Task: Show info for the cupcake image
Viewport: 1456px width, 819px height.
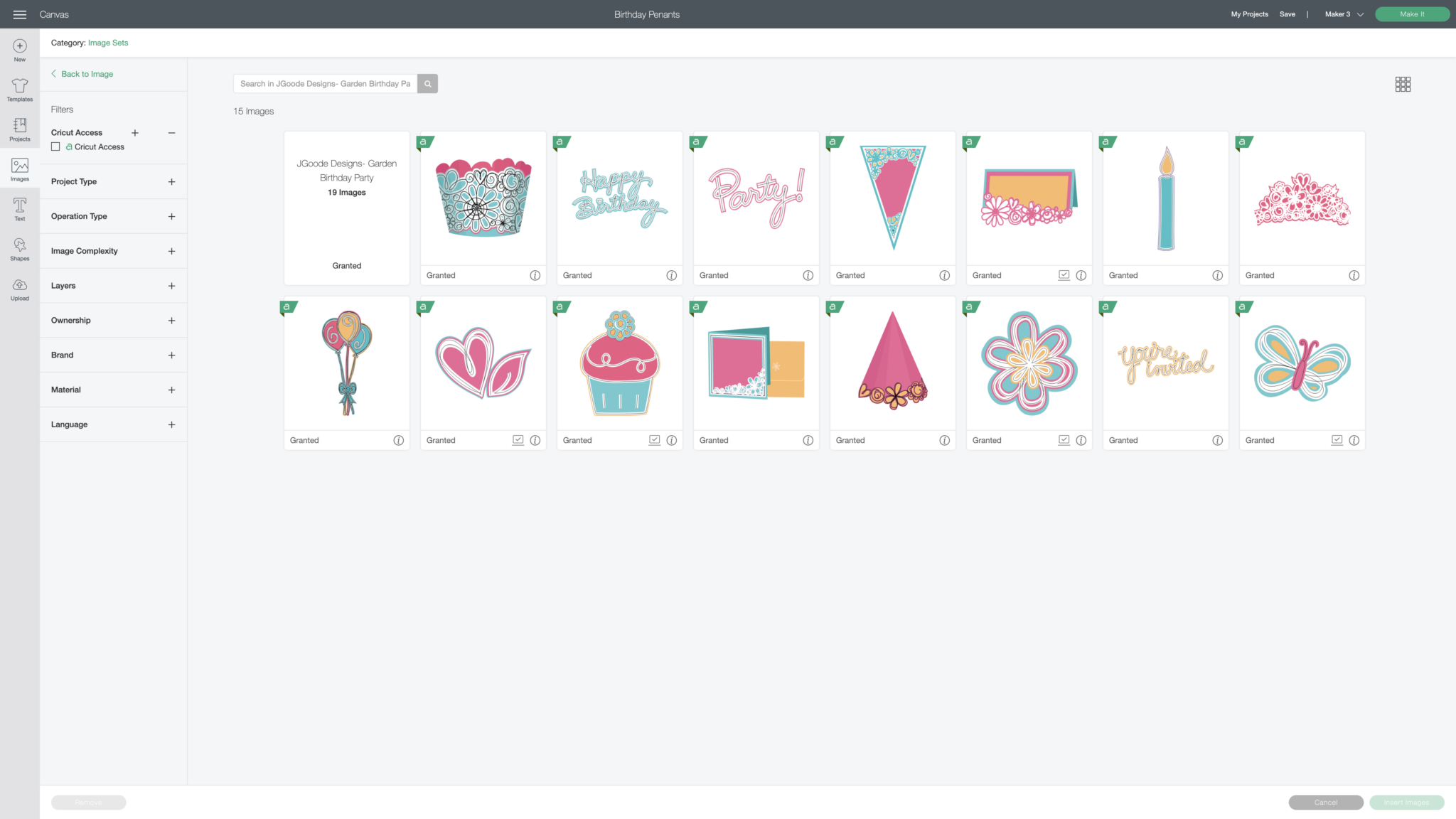Action: coord(671,441)
